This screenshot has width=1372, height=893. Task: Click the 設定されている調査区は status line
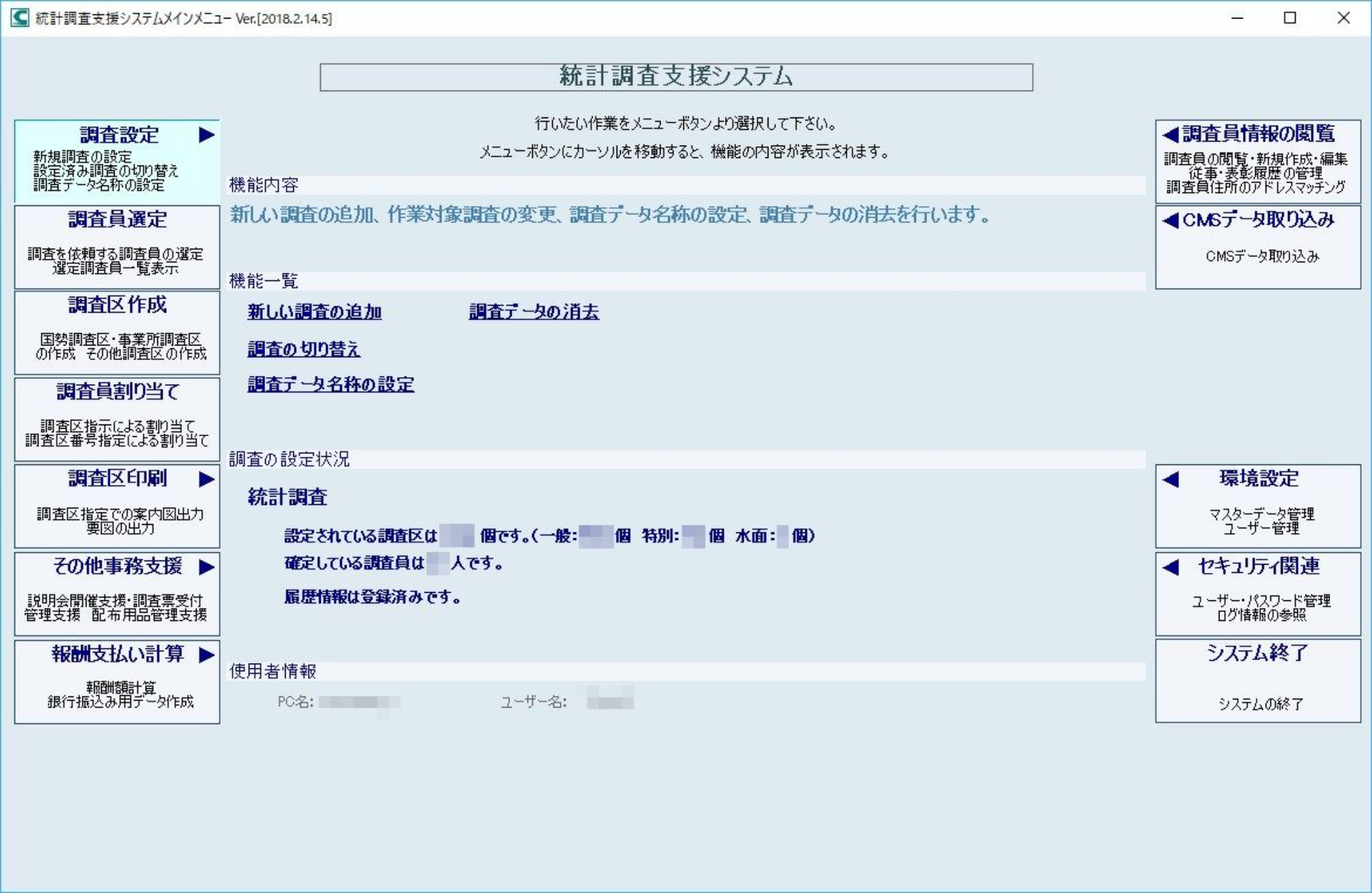[549, 536]
